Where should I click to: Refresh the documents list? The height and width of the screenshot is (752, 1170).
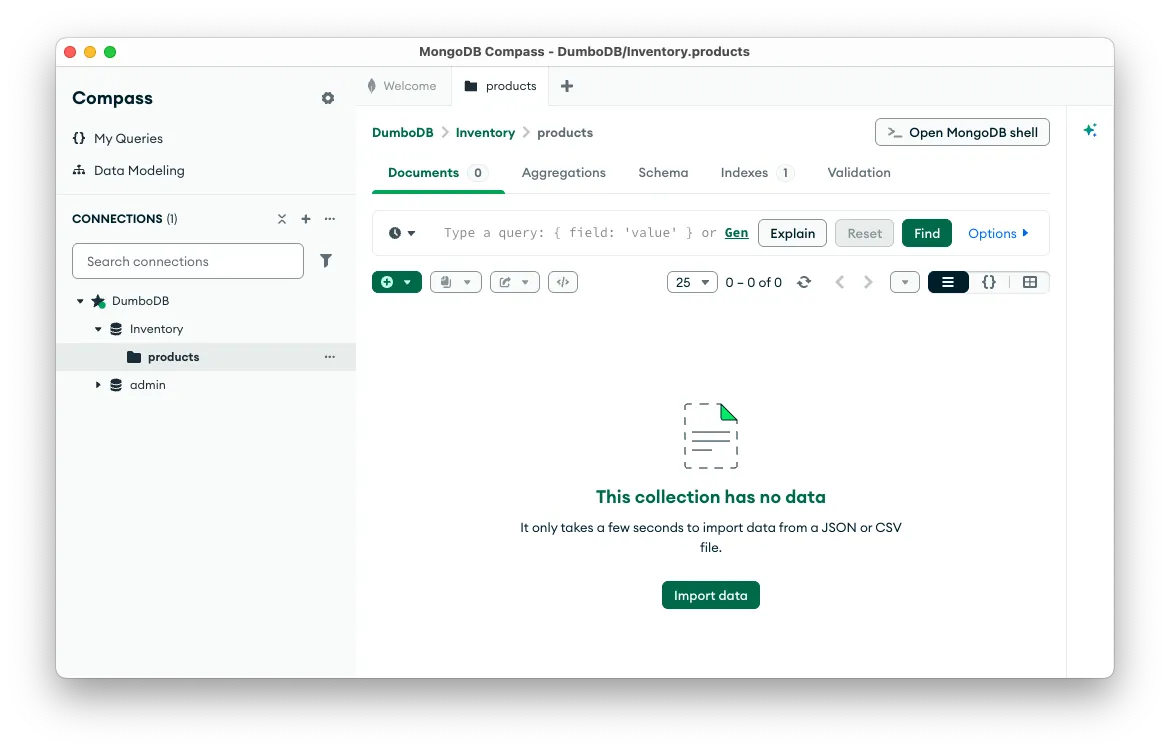click(804, 282)
